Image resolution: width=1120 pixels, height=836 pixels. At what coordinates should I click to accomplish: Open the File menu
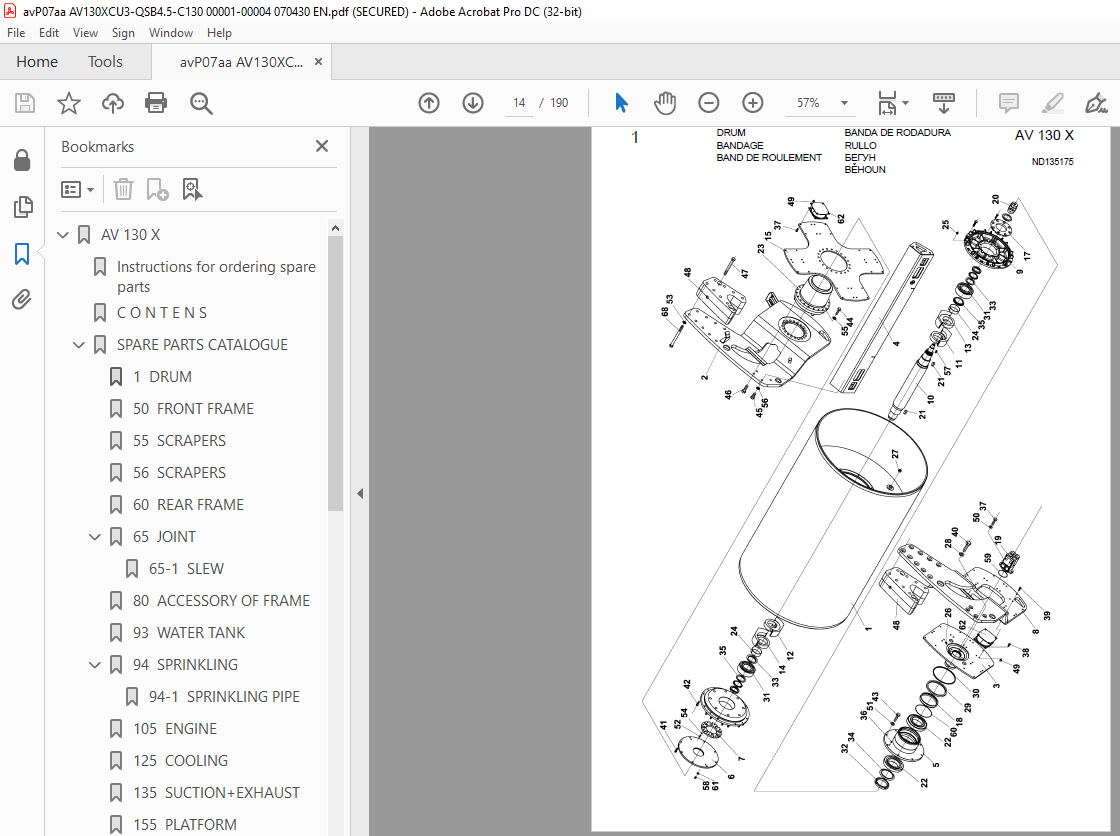(16, 33)
